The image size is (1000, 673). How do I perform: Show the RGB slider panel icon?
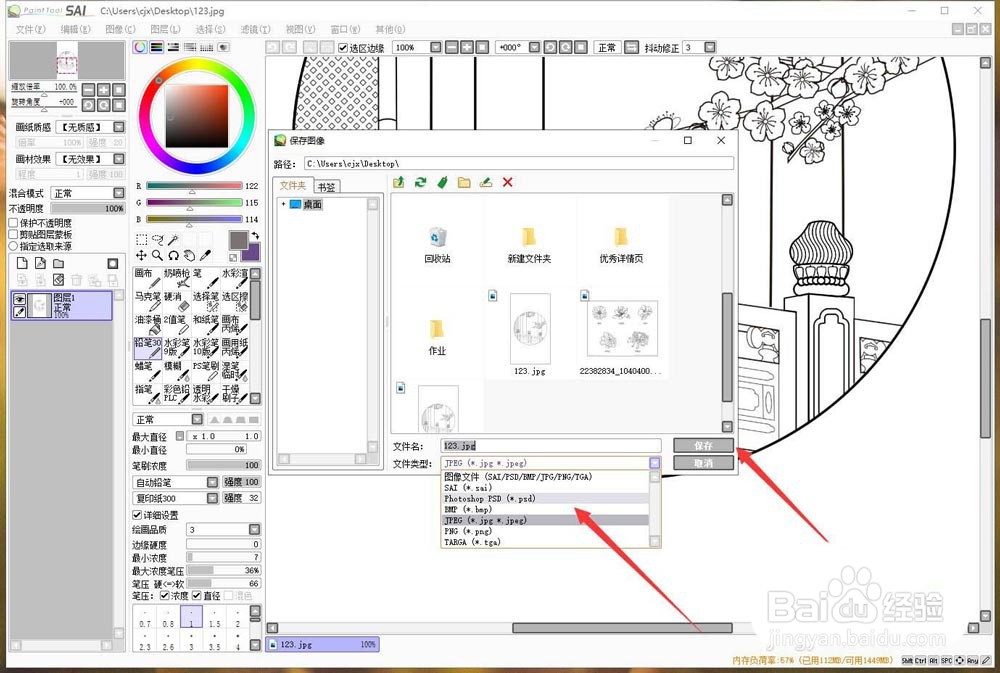[x=156, y=47]
